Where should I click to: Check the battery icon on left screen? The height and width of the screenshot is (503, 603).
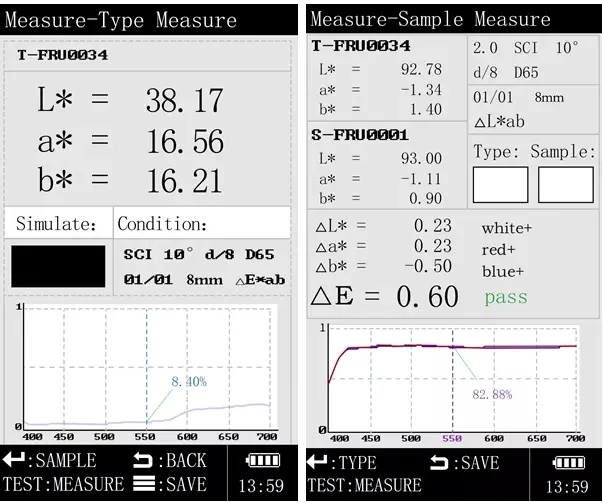point(260,461)
